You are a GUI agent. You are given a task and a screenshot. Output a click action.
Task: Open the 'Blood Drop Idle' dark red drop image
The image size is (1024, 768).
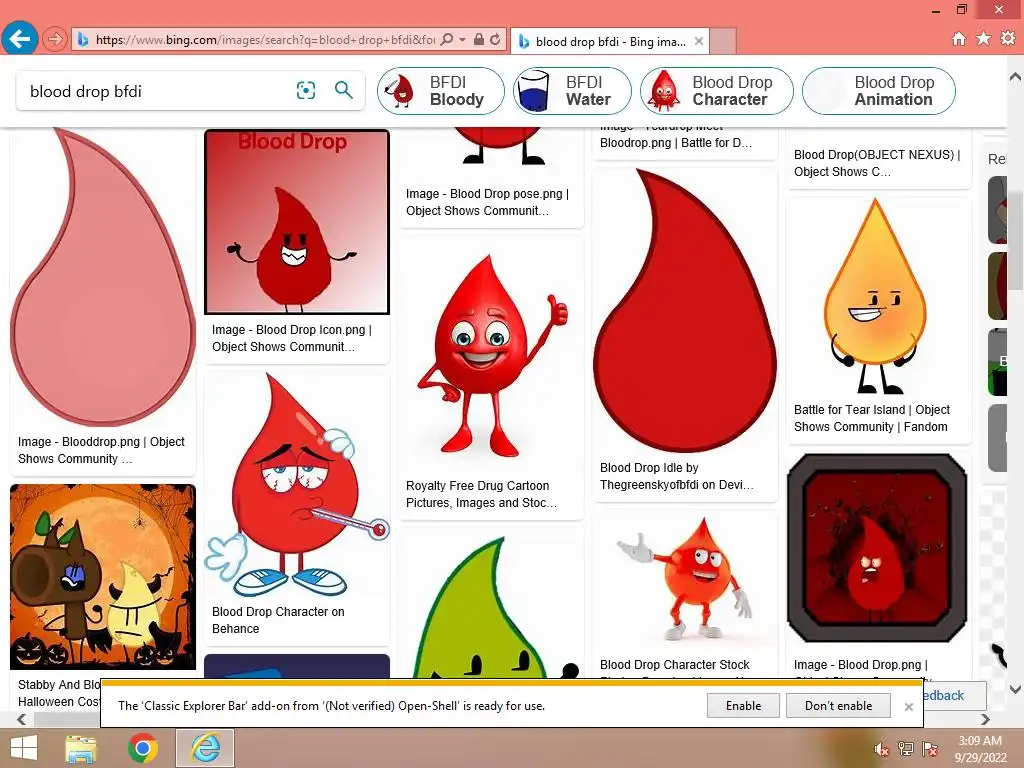point(685,310)
